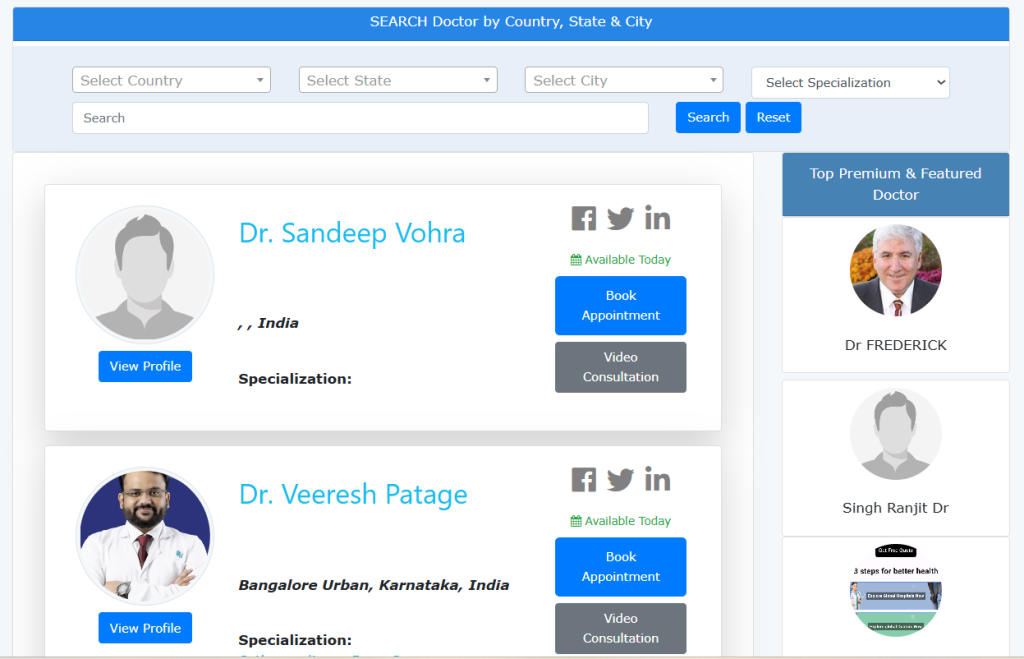Open Dr. Veeresh Patage name link
The image size is (1024, 659).
pyautogui.click(x=353, y=495)
